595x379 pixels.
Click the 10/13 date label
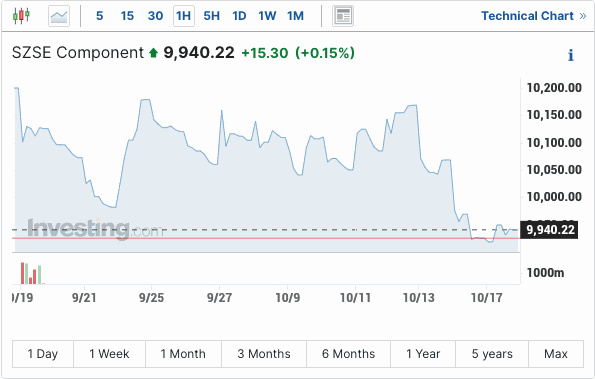point(419,297)
